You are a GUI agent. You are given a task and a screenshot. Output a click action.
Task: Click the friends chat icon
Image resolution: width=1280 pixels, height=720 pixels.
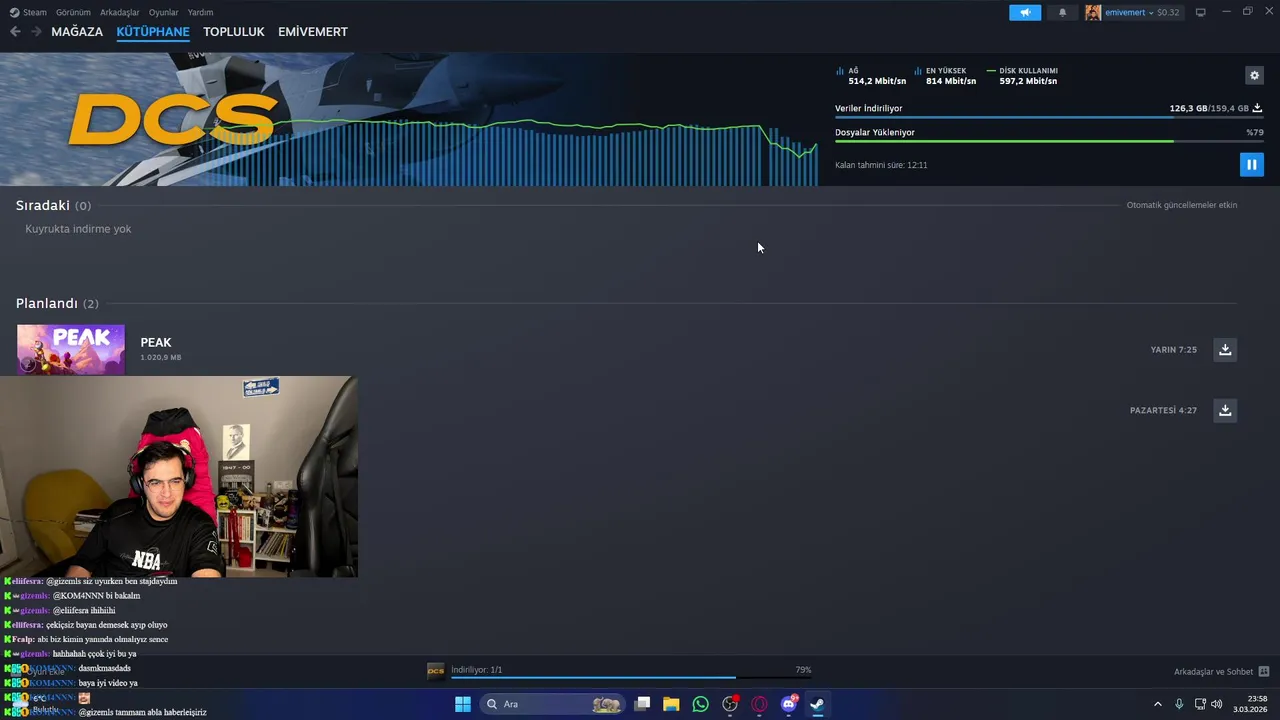[x=1264, y=672]
